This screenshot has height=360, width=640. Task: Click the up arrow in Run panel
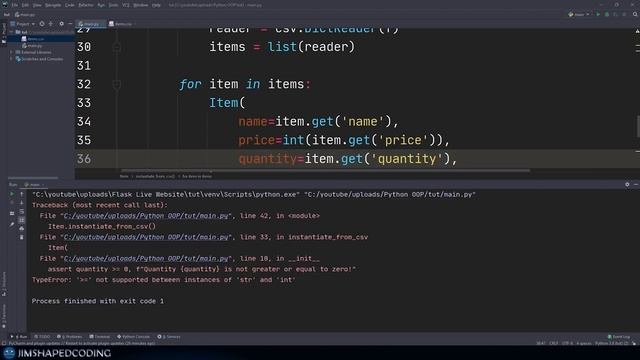click(x=22, y=194)
